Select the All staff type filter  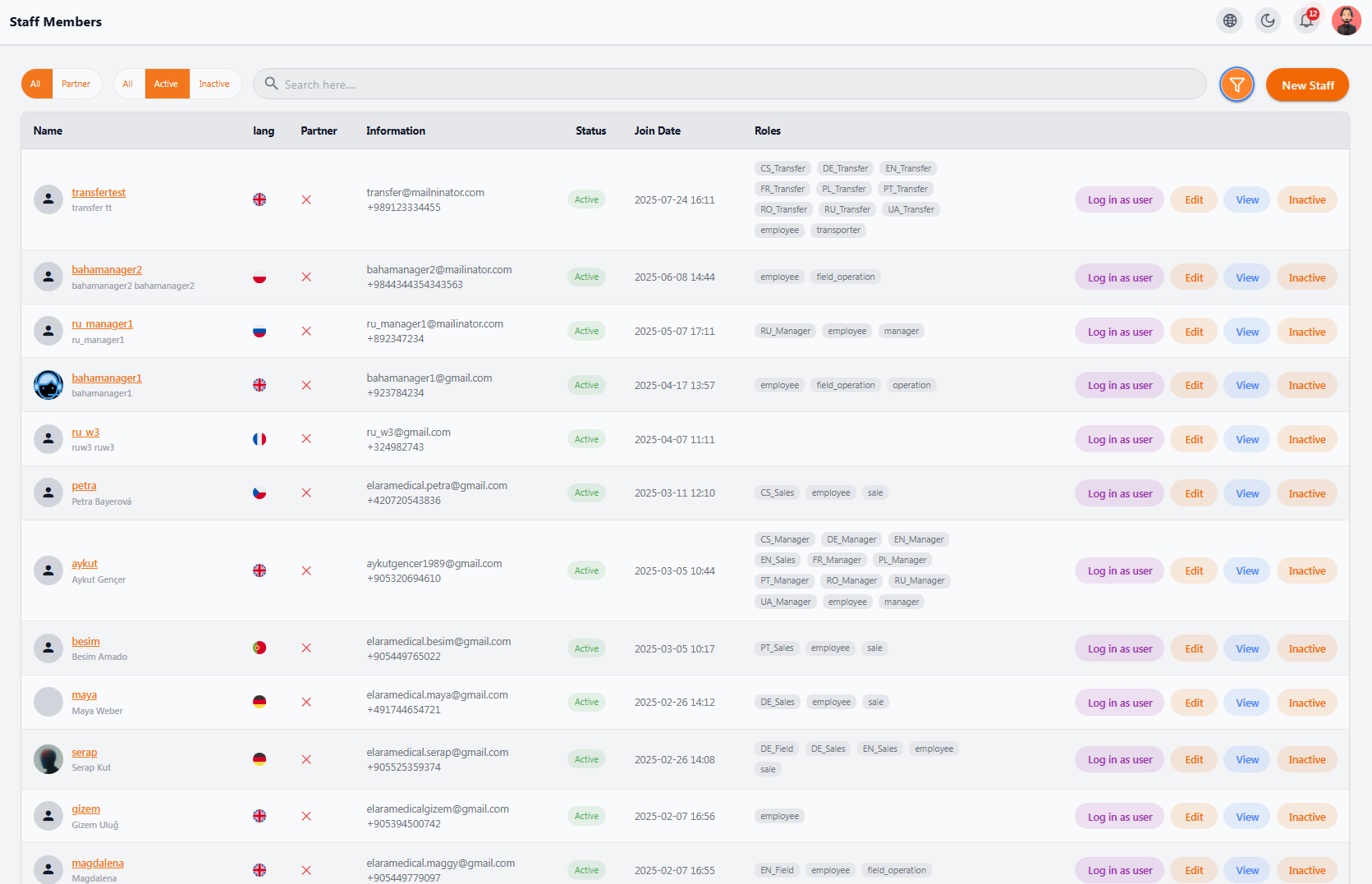pos(36,84)
